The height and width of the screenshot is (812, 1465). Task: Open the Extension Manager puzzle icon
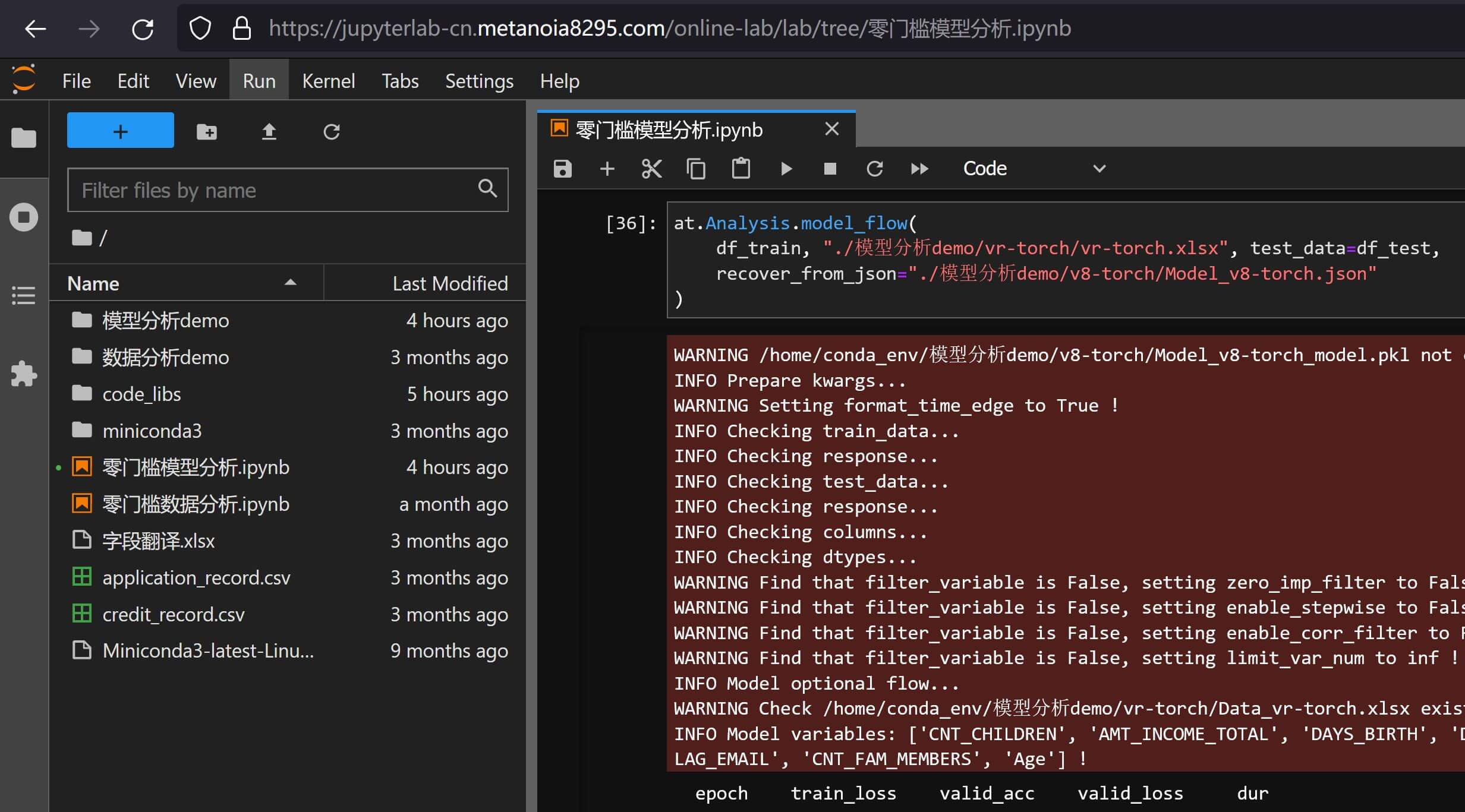(x=24, y=374)
